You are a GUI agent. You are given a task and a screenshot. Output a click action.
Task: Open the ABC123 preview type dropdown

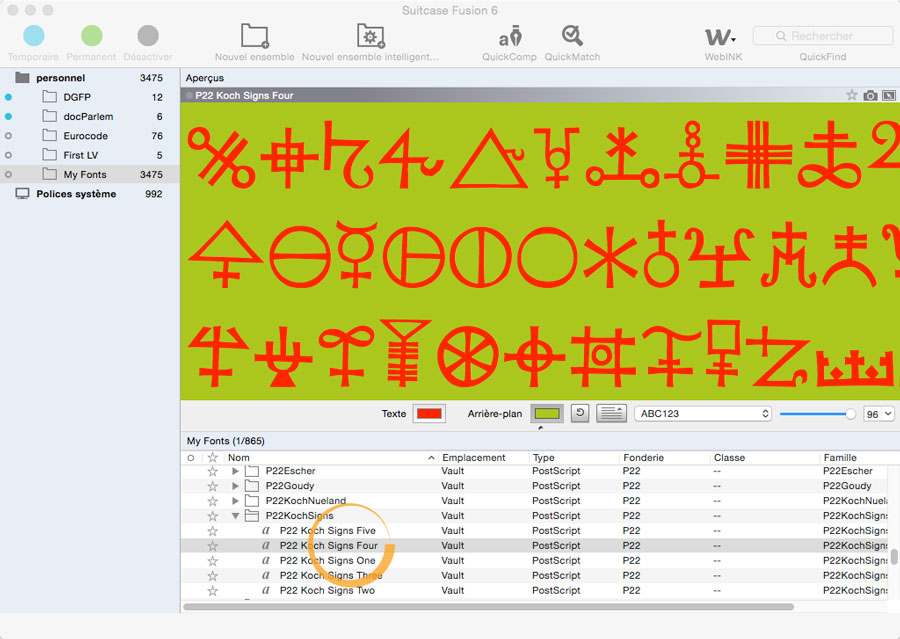703,413
